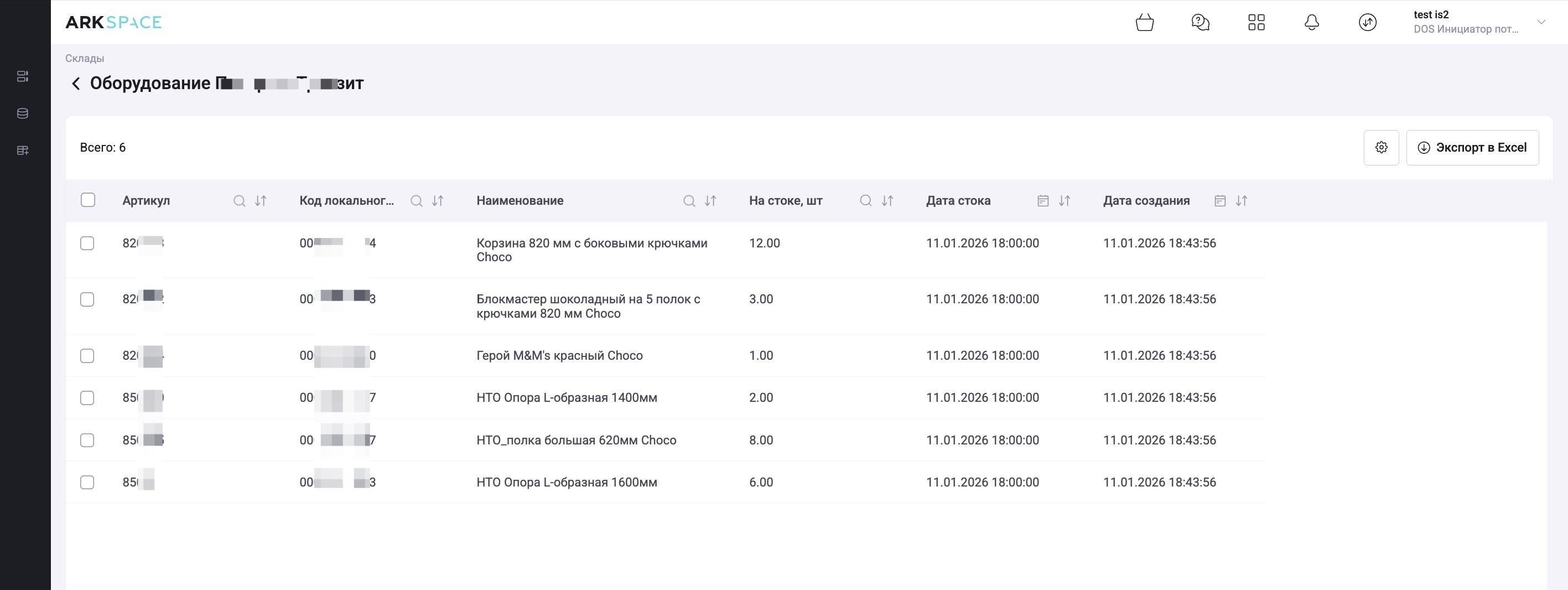The image size is (1568, 590).
Task: Open the first sidebar menu item
Action: (x=23, y=76)
